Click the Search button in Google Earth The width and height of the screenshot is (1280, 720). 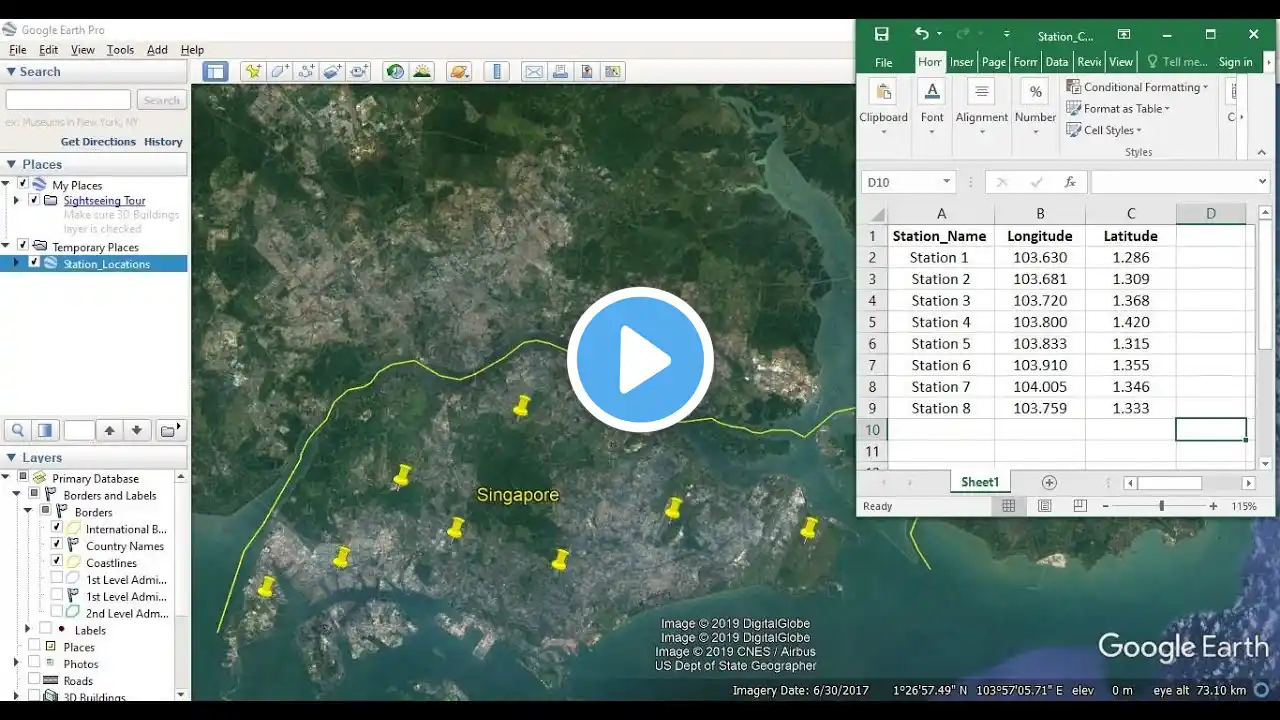pos(161,100)
